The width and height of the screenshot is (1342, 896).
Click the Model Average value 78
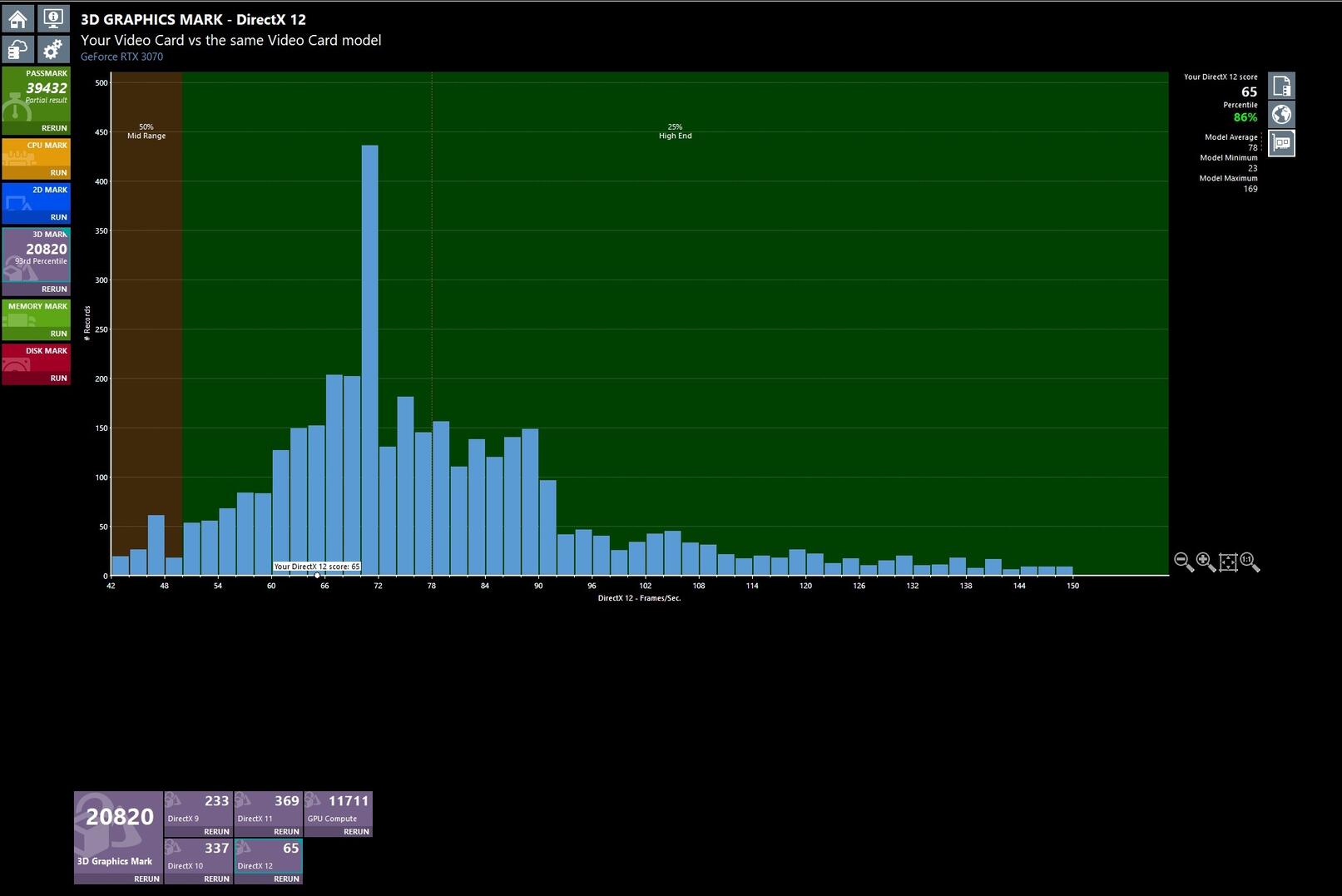pyautogui.click(x=1252, y=148)
